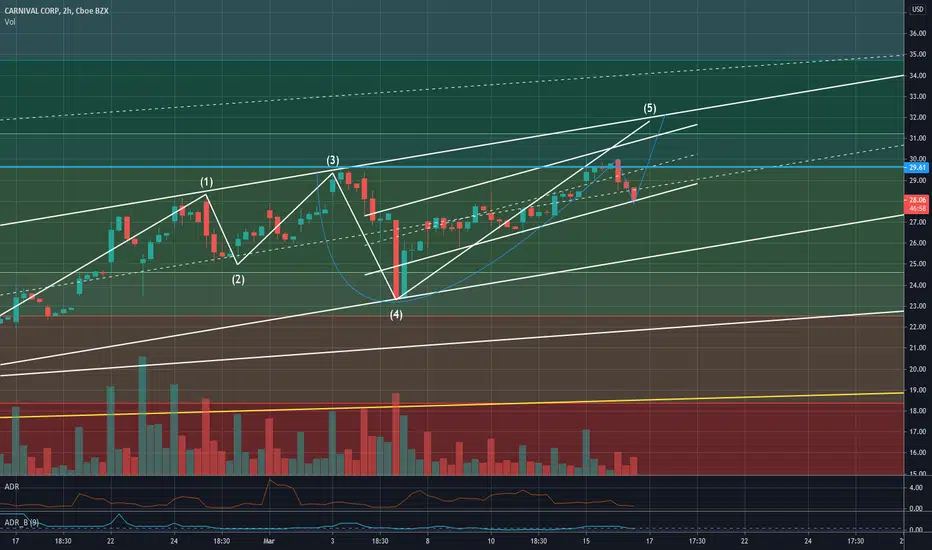Click the 21.00 price scale value

(x=917, y=347)
